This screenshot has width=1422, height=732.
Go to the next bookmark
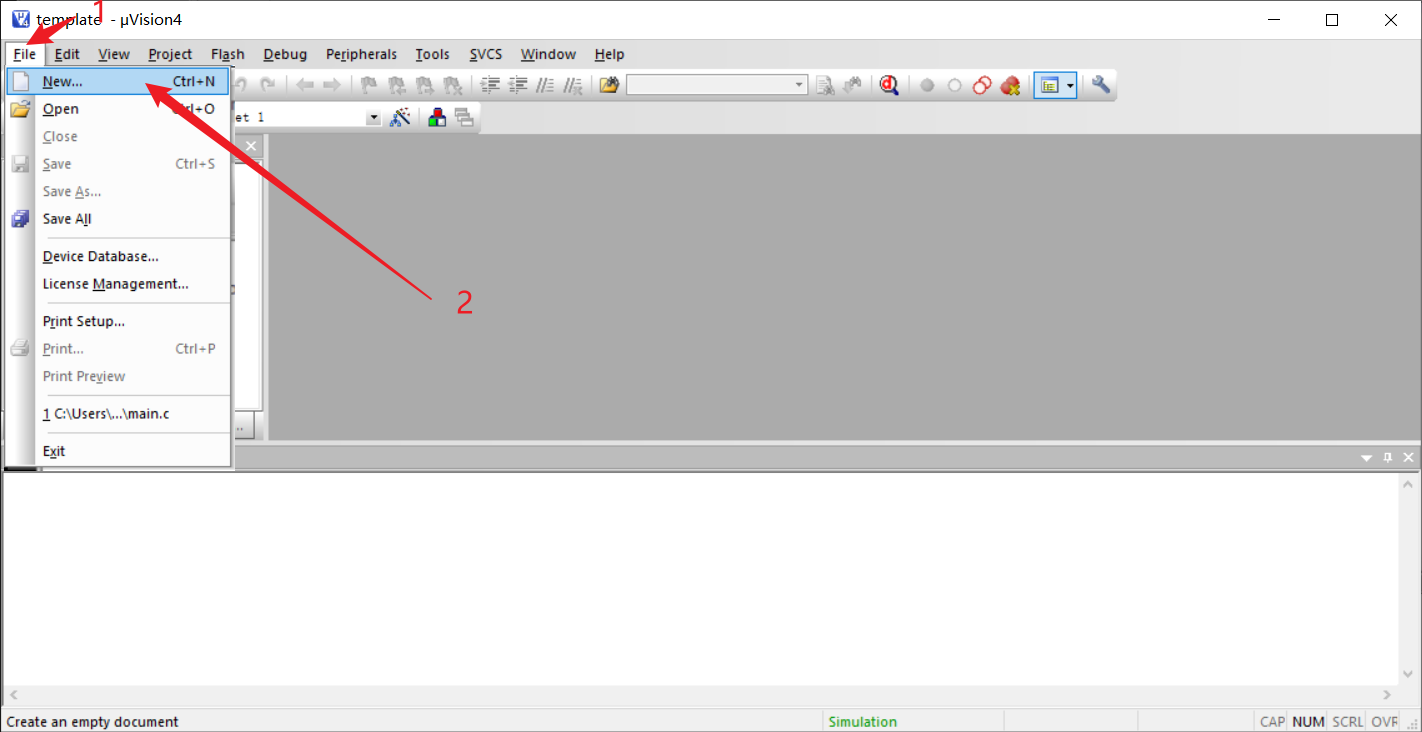[x=425, y=85]
